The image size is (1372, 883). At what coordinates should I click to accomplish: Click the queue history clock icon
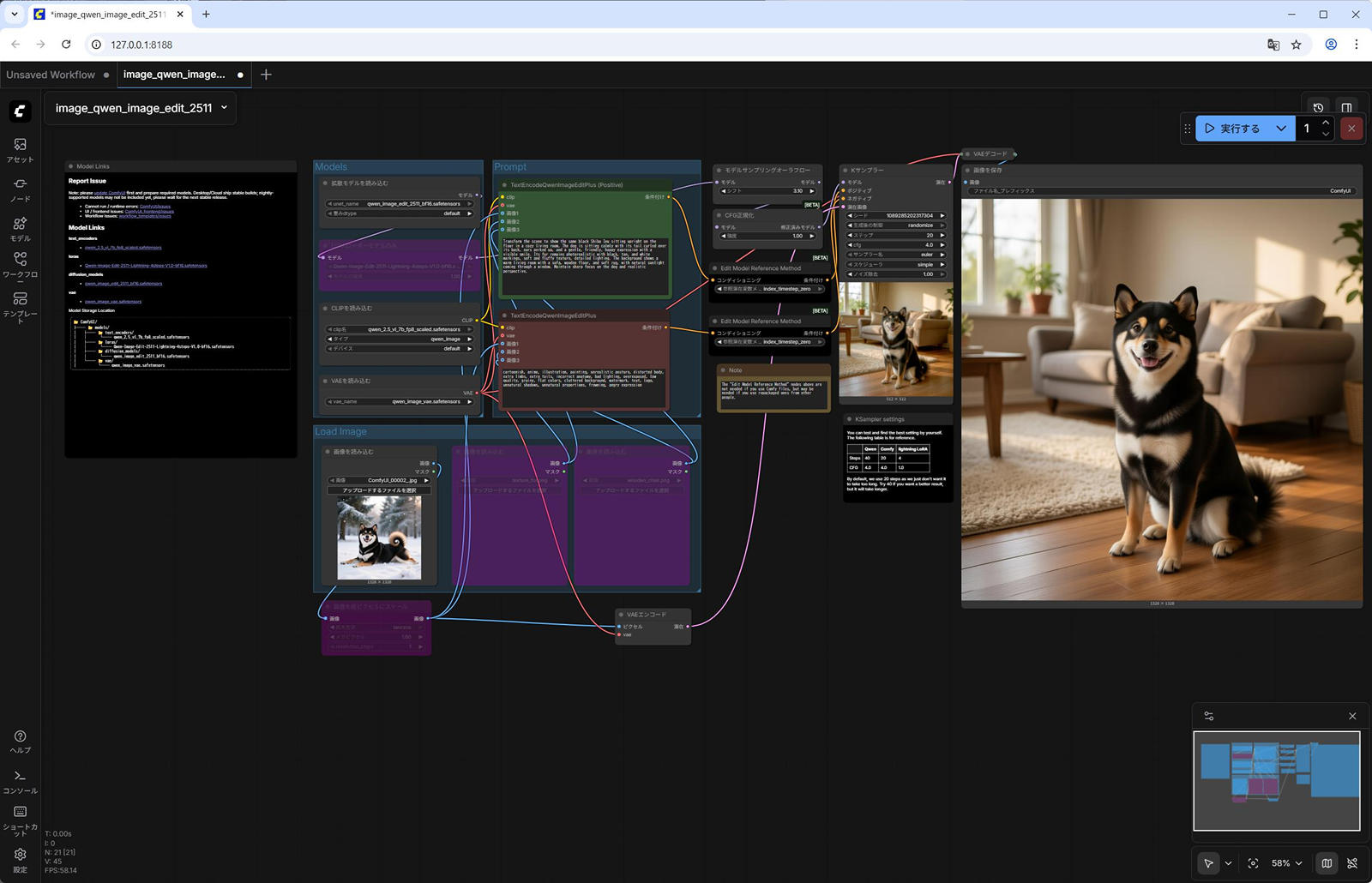coord(1318,108)
